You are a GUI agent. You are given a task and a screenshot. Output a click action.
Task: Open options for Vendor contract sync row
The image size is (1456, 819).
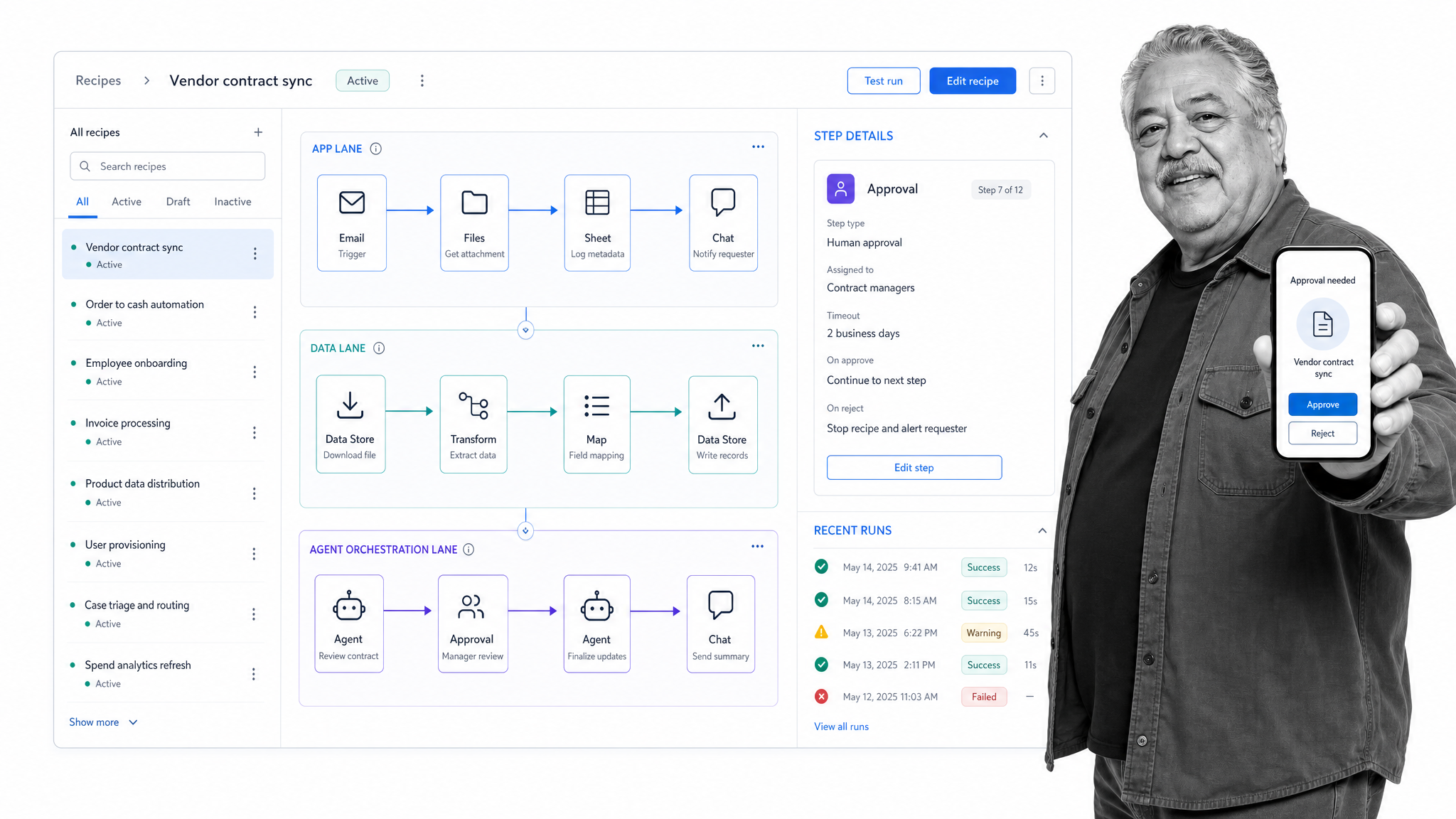[255, 254]
